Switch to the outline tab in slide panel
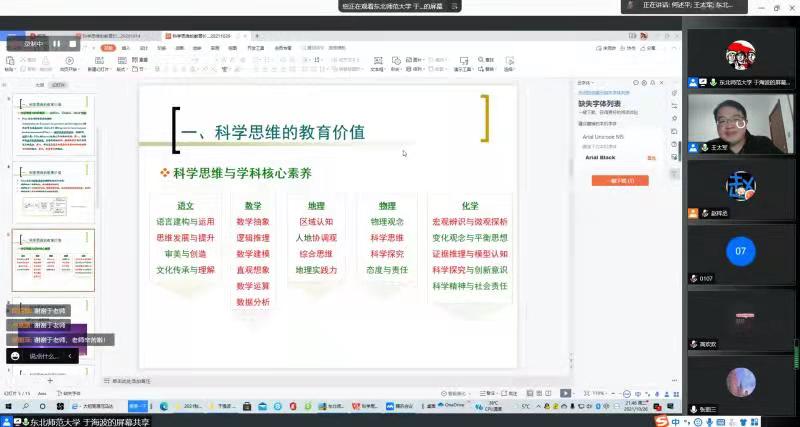Image resolution: width=800 pixels, height=427 pixels. pos(40,85)
